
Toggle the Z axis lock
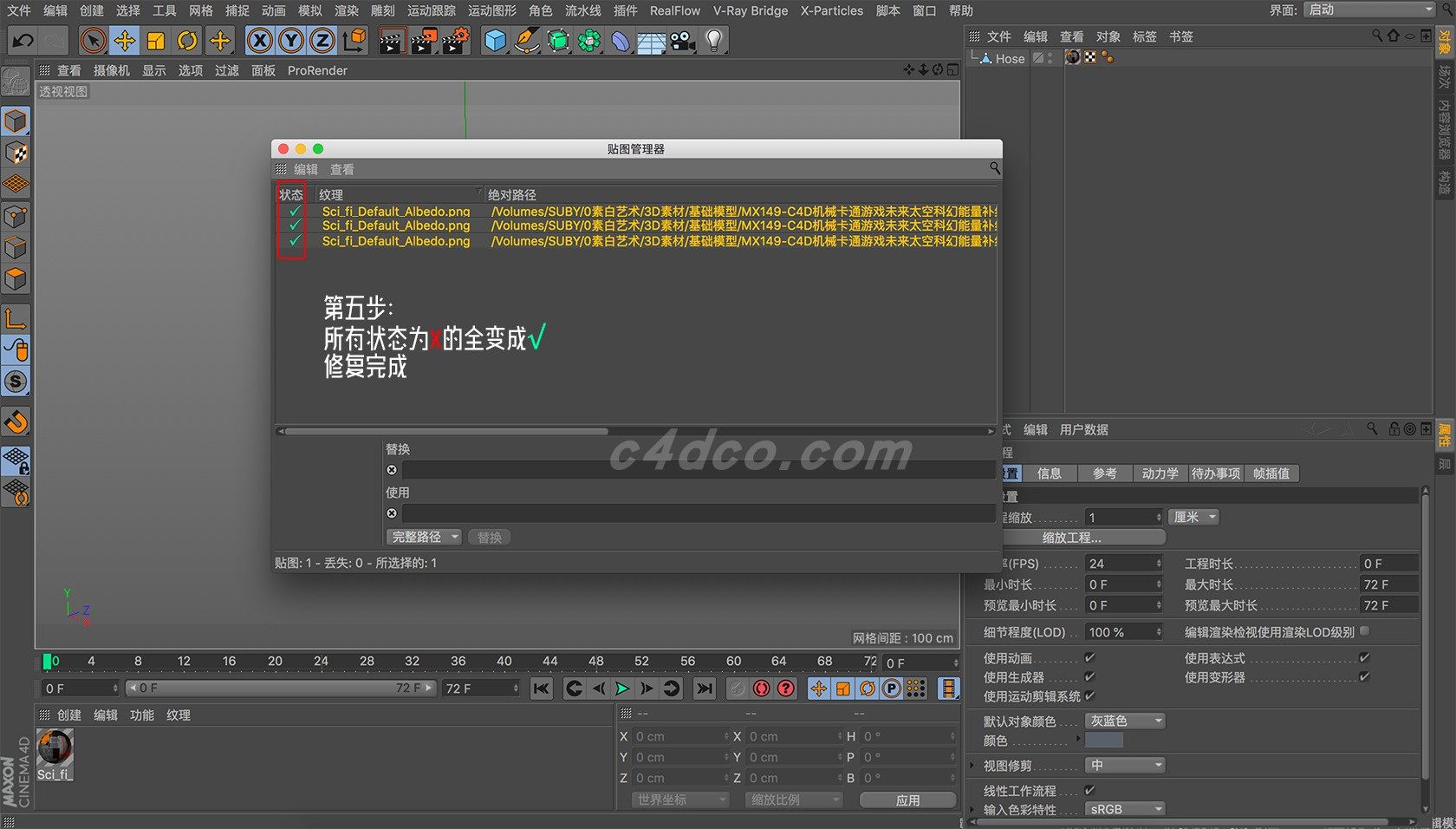click(x=322, y=41)
